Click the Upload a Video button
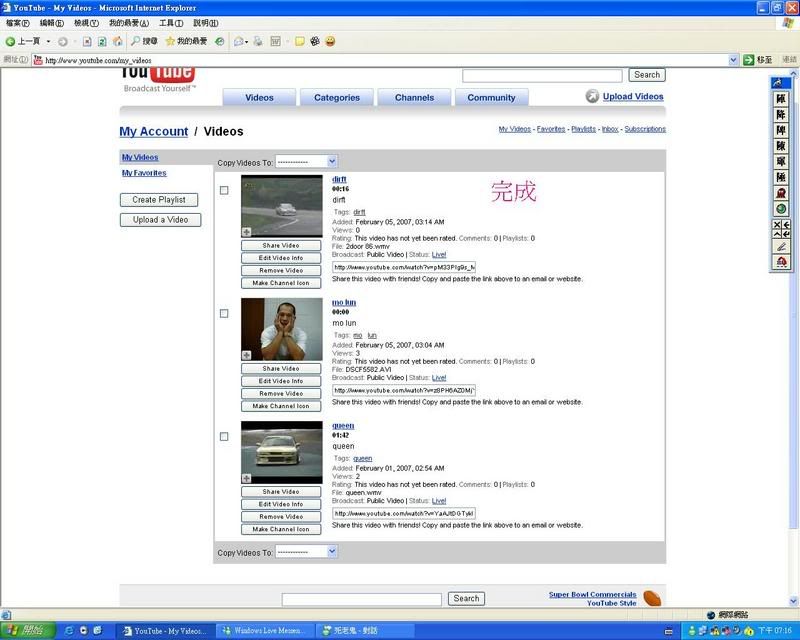800x640 pixels. (x=160, y=219)
